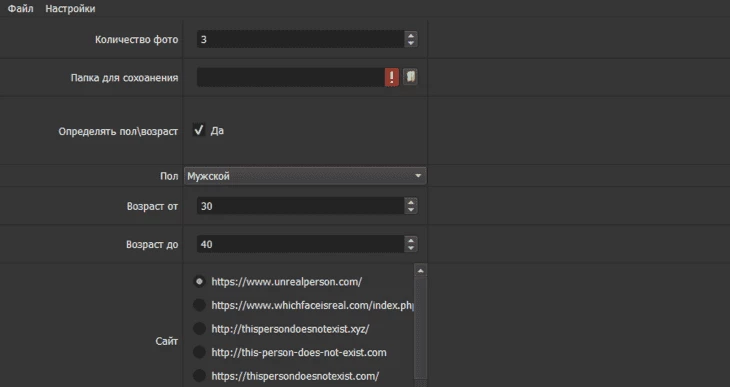Viewport: 730px width, 387px height.
Task: Click the Возраст до input field
Action: tap(300, 244)
